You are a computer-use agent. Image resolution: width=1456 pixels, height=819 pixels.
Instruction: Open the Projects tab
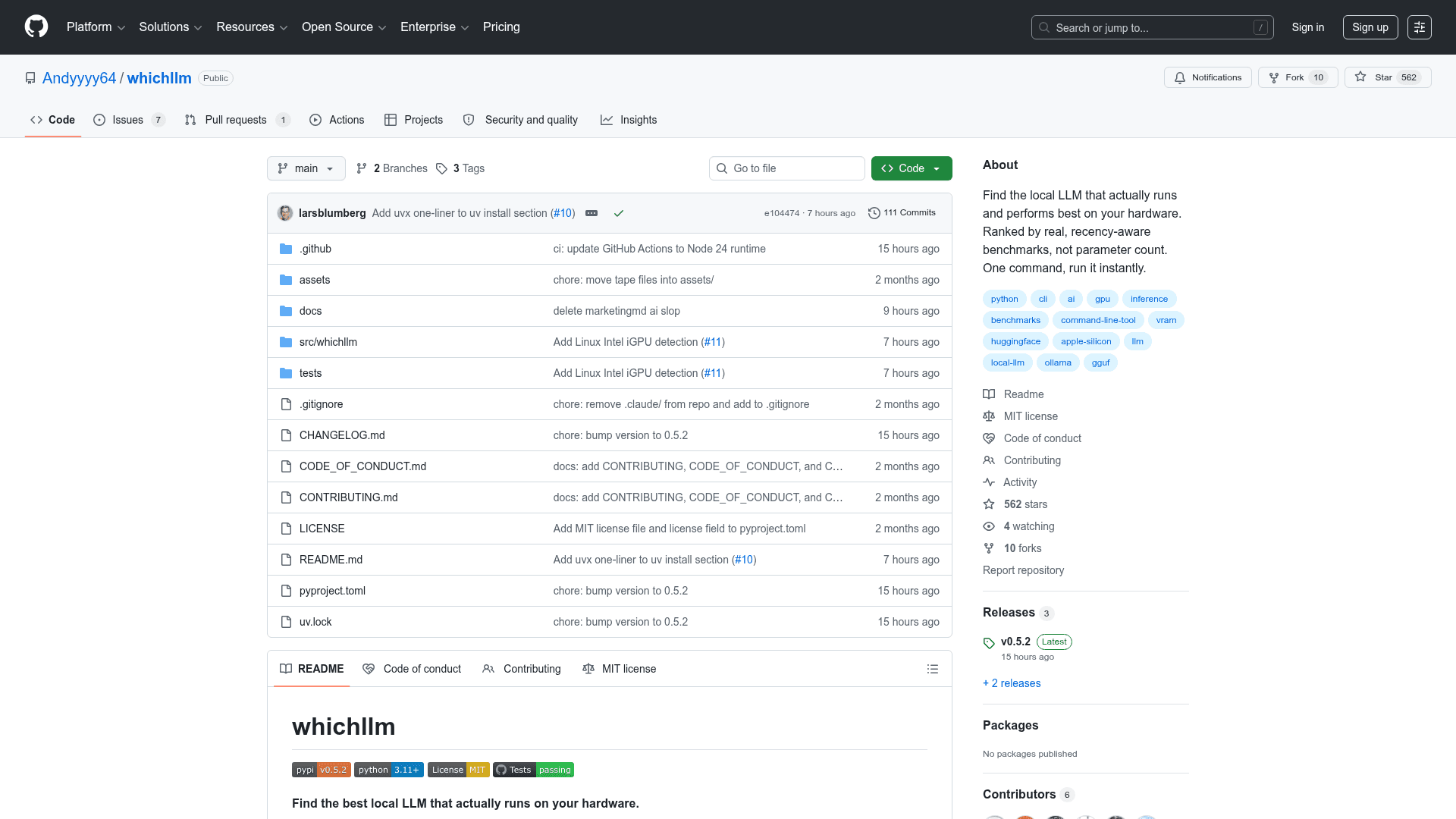click(413, 120)
